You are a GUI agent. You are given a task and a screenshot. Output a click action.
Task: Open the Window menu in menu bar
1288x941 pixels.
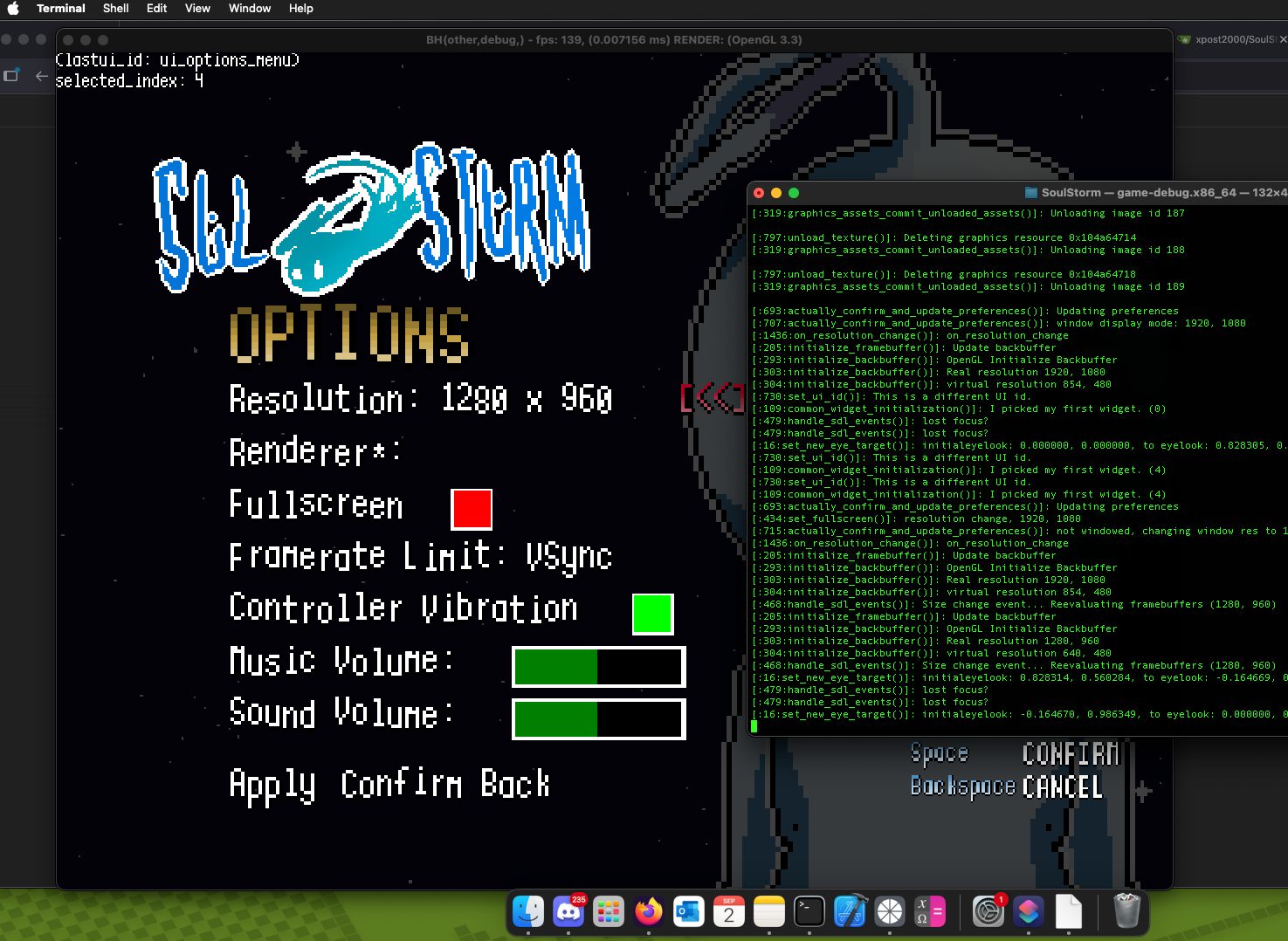(250, 9)
